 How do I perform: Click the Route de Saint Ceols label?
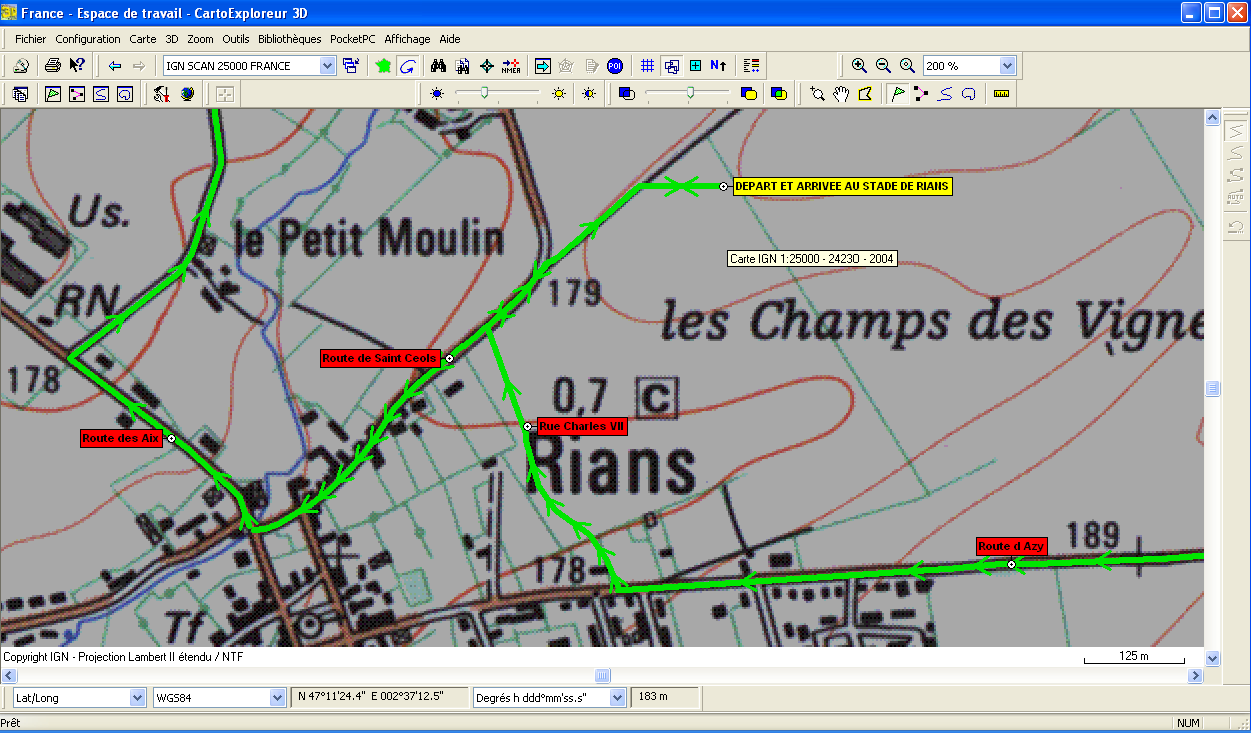380,358
